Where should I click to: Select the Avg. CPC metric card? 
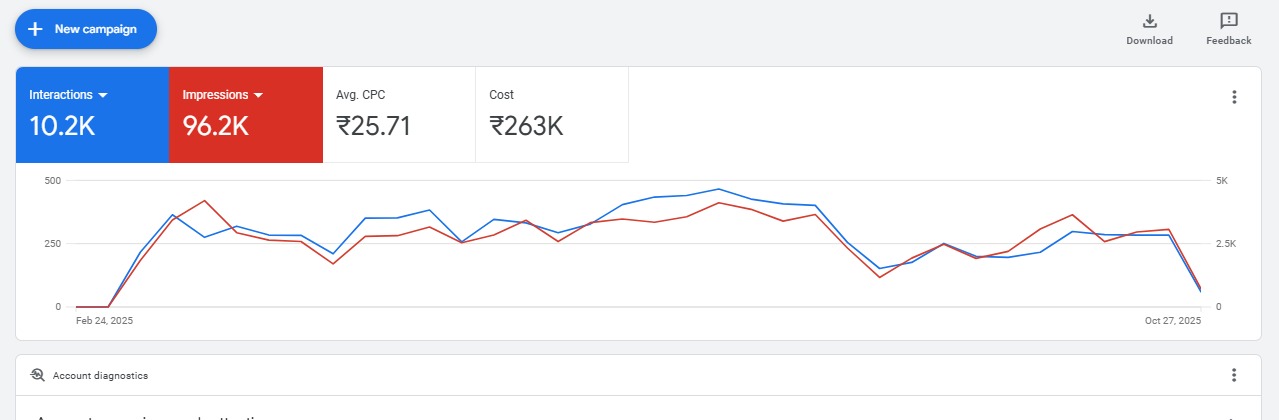399,114
